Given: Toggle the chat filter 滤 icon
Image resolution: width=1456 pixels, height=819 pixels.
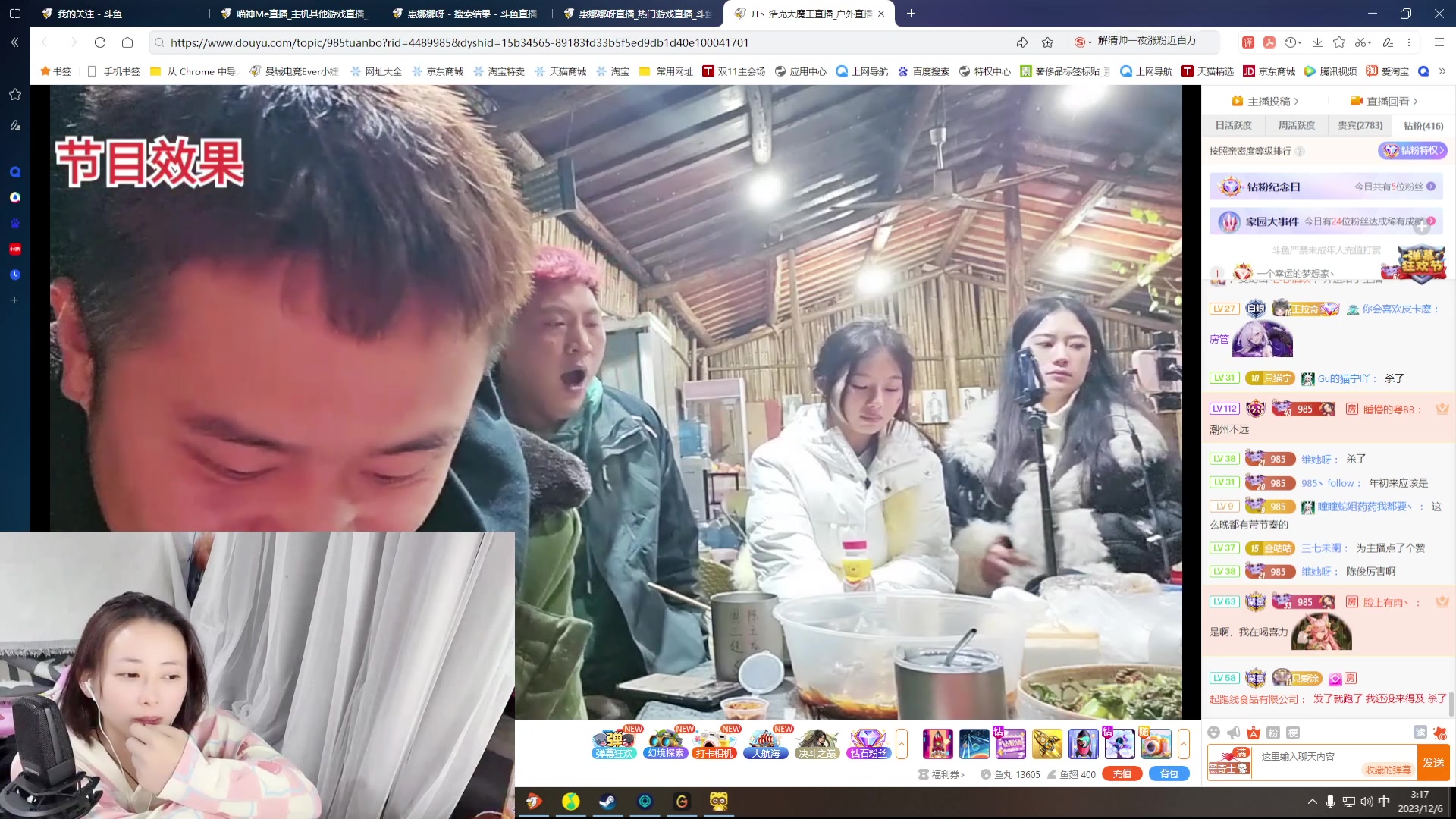Looking at the screenshot, I should coord(1420,733).
